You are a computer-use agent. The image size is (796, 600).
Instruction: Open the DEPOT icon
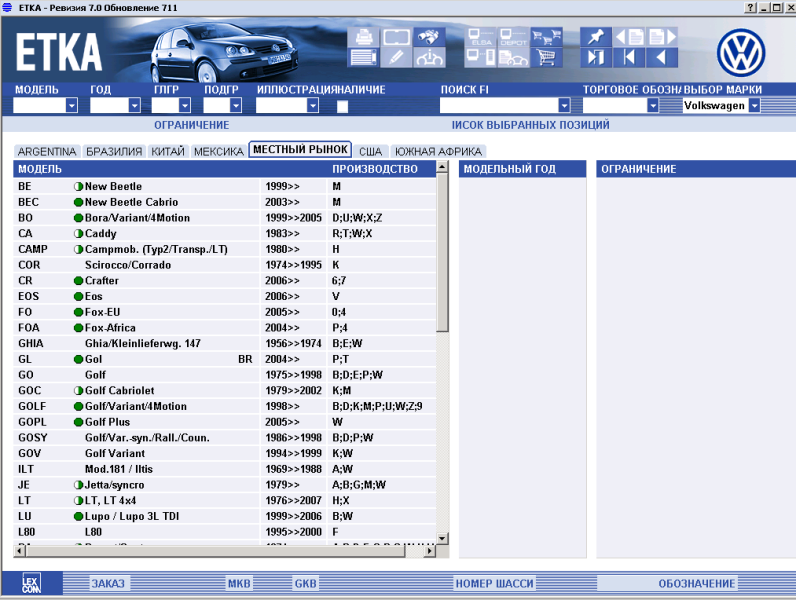(x=513, y=37)
